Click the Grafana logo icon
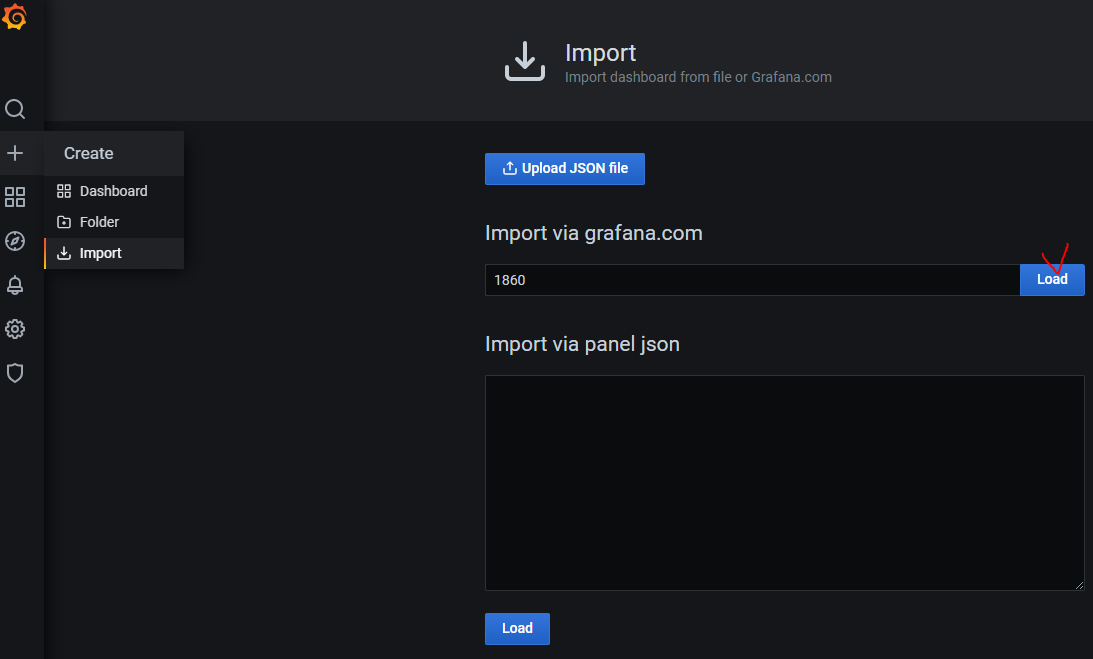Screen dimensions: 1093x659 pyautogui.click(x=15, y=17)
